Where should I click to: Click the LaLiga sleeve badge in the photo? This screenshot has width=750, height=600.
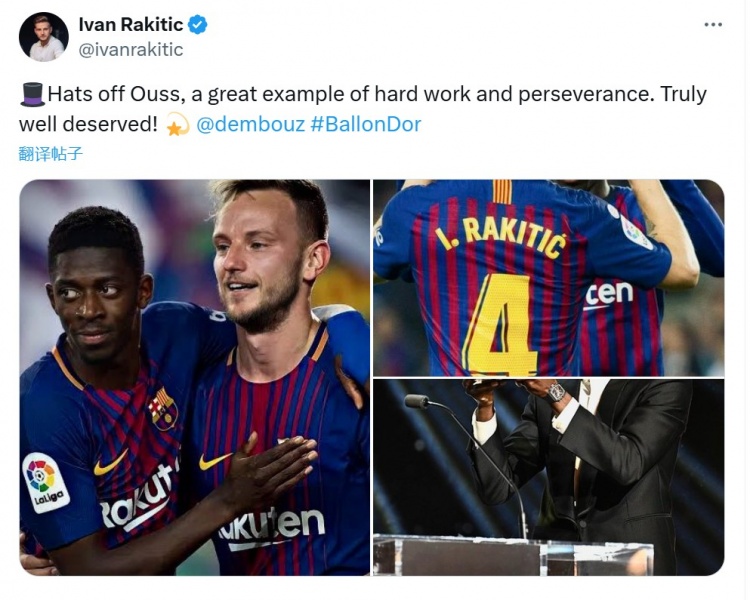point(45,481)
